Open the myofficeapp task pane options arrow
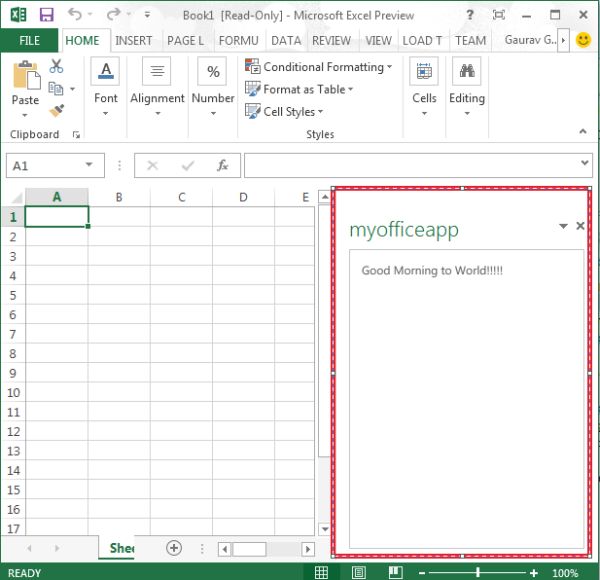Image resolution: width=600 pixels, height=580 pixels. tap(563, 226)
